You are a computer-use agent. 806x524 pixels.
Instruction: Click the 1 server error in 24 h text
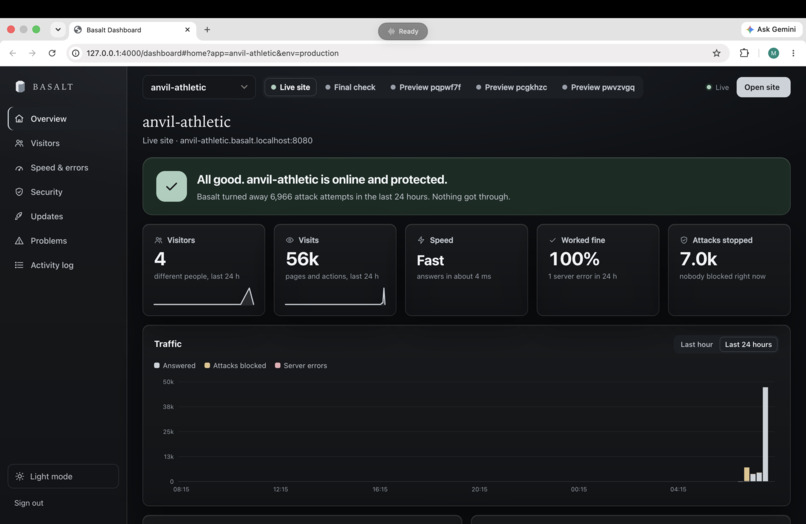(582, 277)
